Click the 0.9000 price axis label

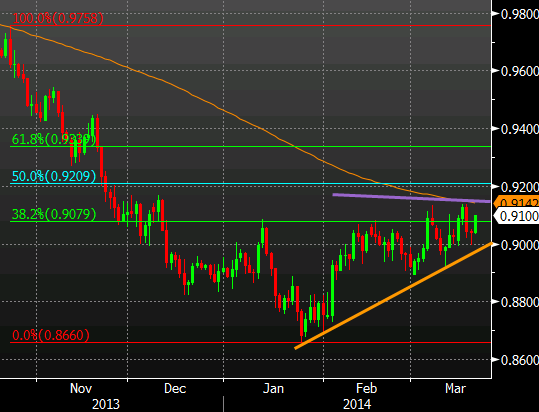pos(519,245)
